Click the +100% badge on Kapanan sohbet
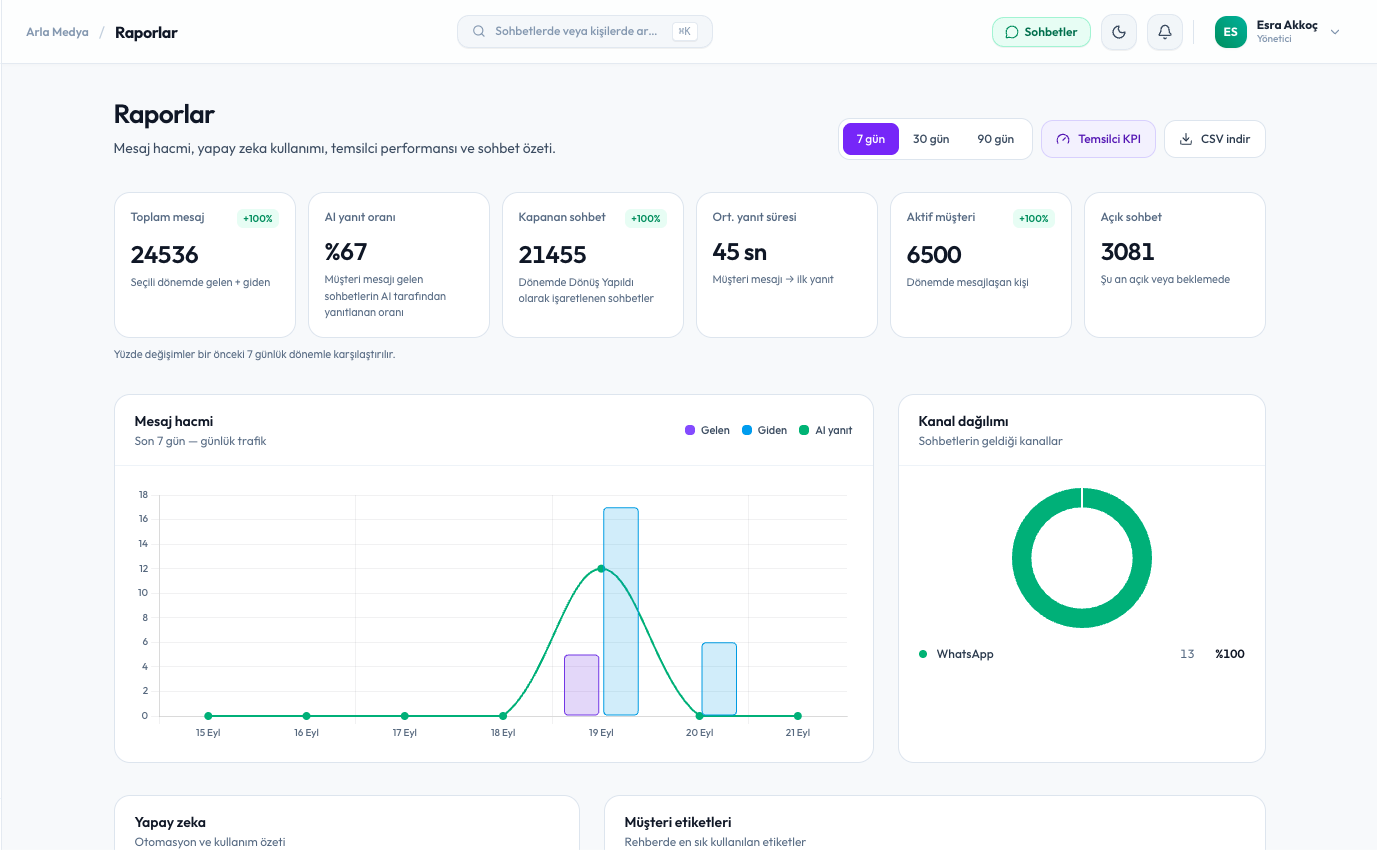The image size is (1377, 850). (x=646, y=218)
